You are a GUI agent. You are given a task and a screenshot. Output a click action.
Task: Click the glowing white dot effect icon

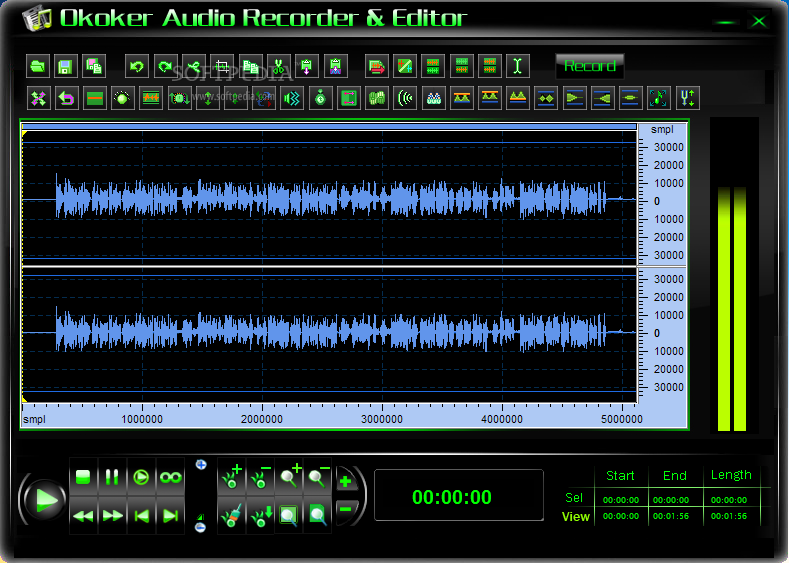tap(122, 98)
